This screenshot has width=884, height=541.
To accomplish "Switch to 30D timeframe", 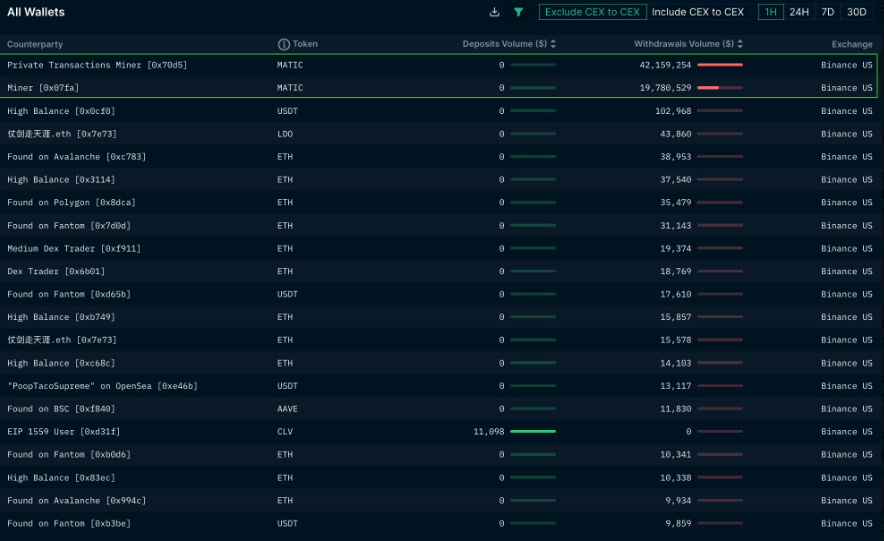I will (x=856, y=12).
